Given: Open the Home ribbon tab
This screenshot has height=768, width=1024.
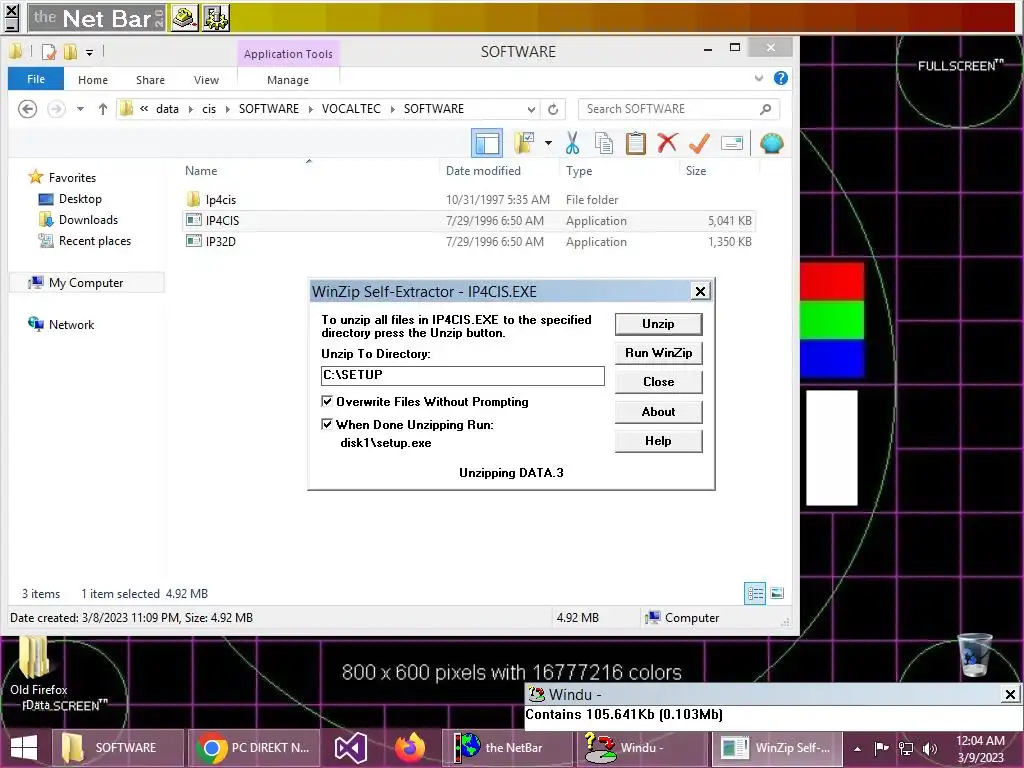Looking at the screenshot, I should (x=93, y=80).
